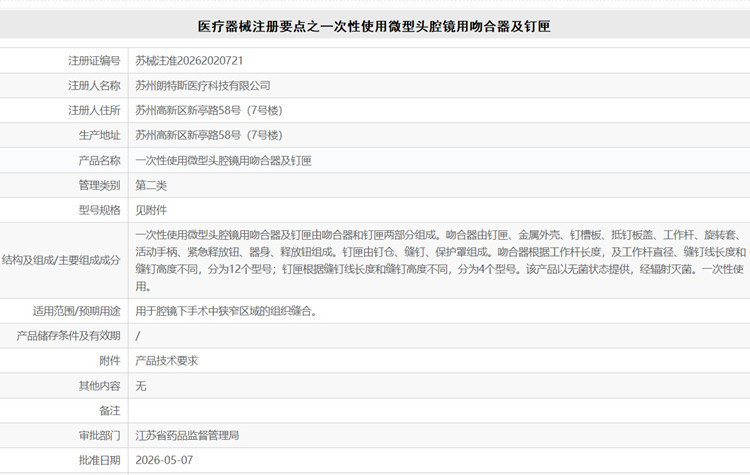The image size is (750, 475).
Task: Select the address value in the 注册人住所 row
Action: (x=209, y=110)
